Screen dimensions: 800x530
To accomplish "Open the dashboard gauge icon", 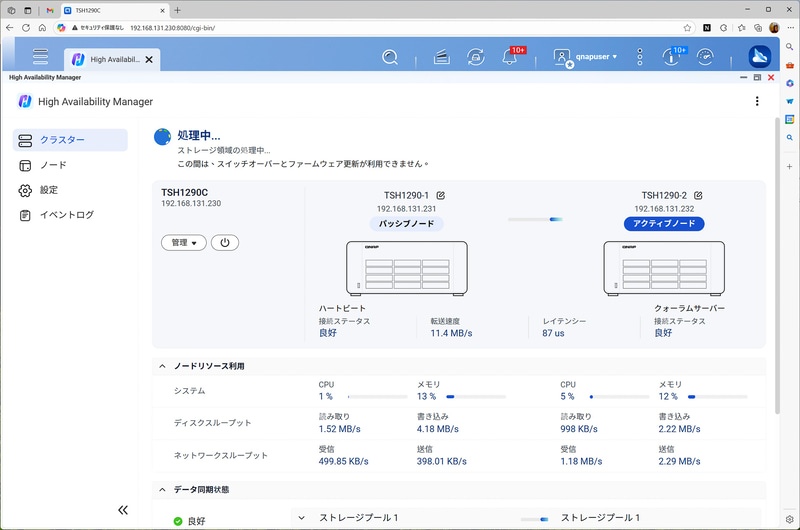I will tap(705, 57).
